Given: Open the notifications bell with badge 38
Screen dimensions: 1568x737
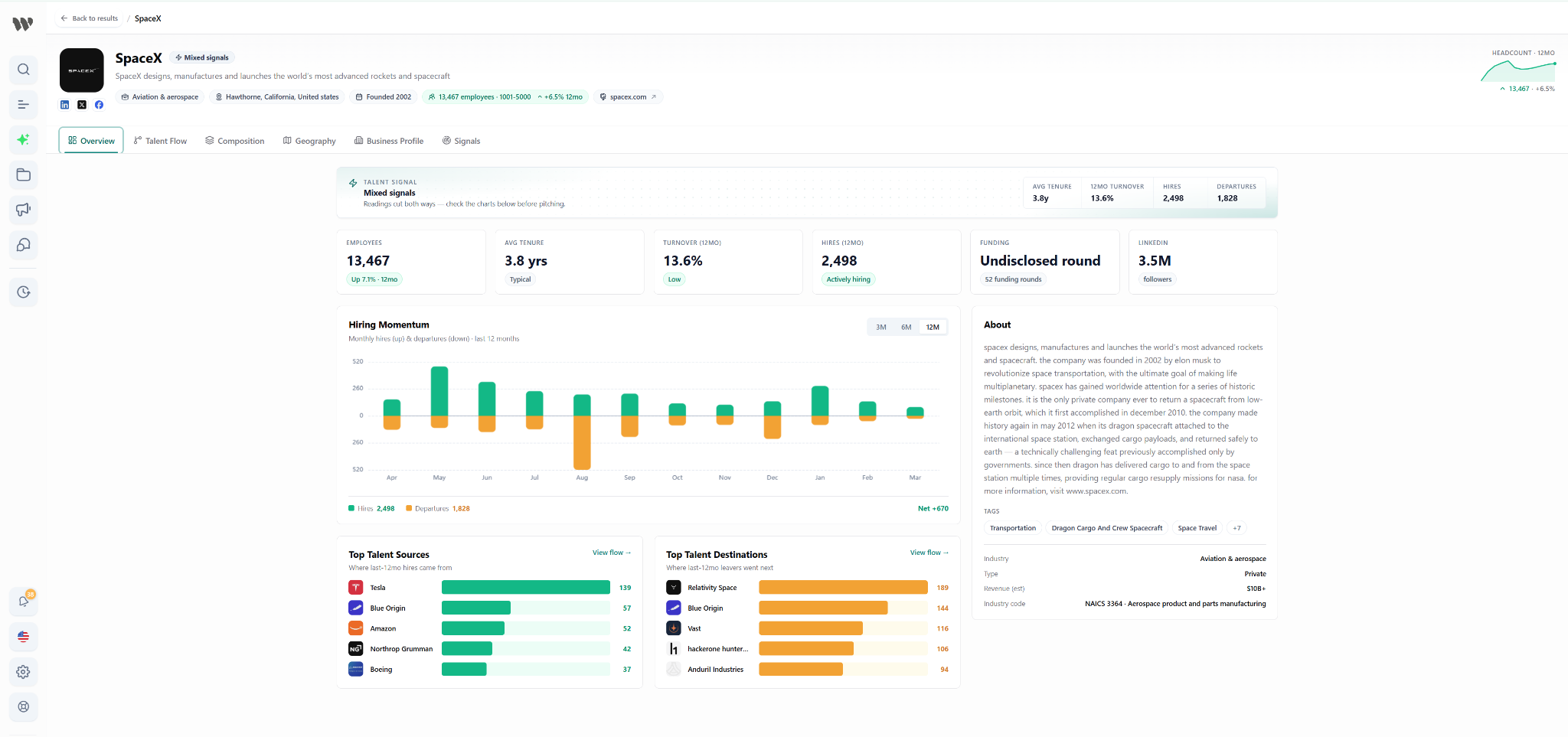Looking at the screenshot, I should tap(24, 602).
